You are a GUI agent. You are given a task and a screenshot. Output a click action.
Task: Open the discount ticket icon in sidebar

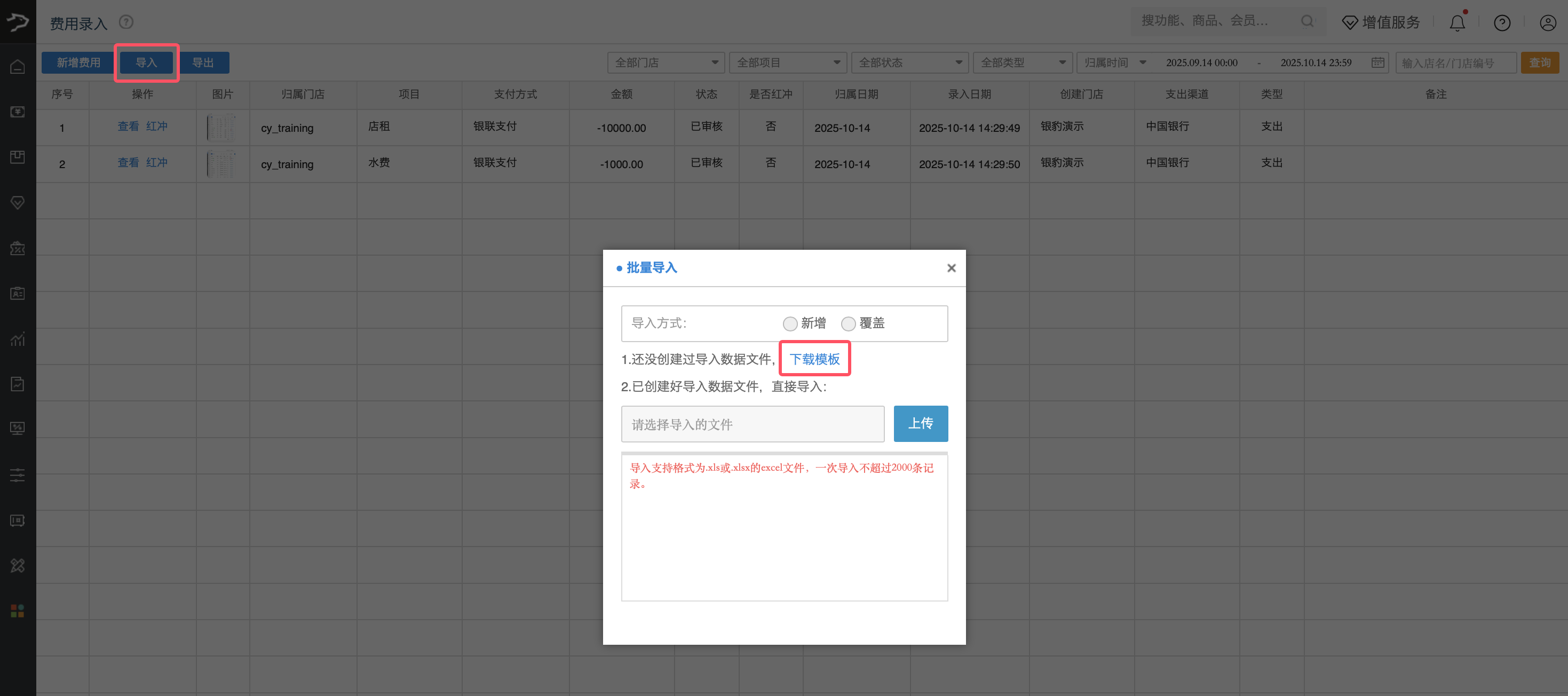(x=17, y=248)
